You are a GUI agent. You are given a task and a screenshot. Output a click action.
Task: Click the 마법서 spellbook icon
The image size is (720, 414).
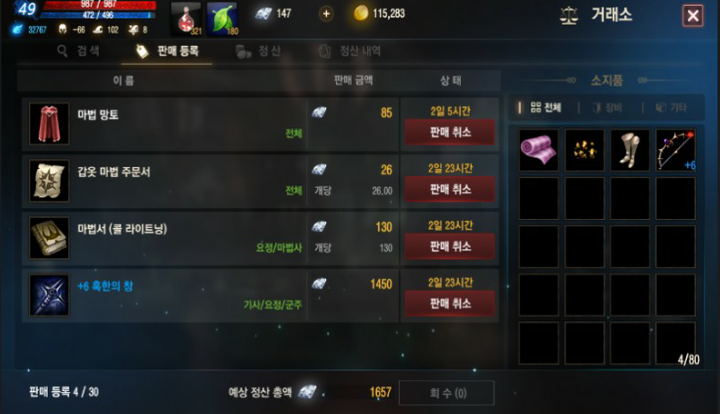[x=49, y=238]
